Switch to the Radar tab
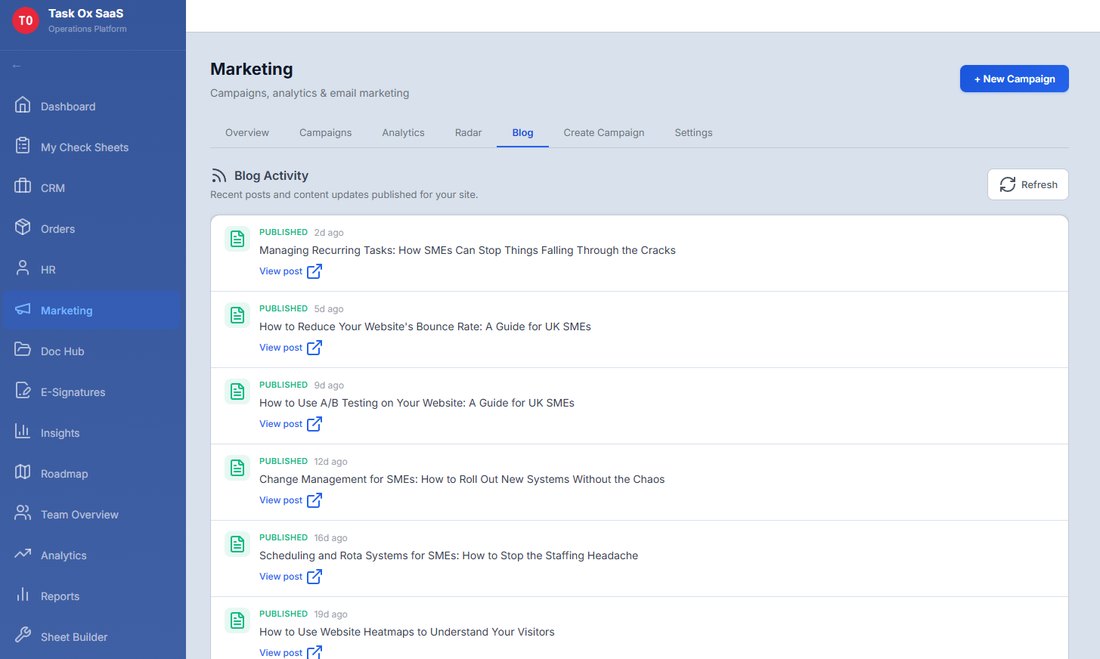1100x659 pixels. click(468, 133)
